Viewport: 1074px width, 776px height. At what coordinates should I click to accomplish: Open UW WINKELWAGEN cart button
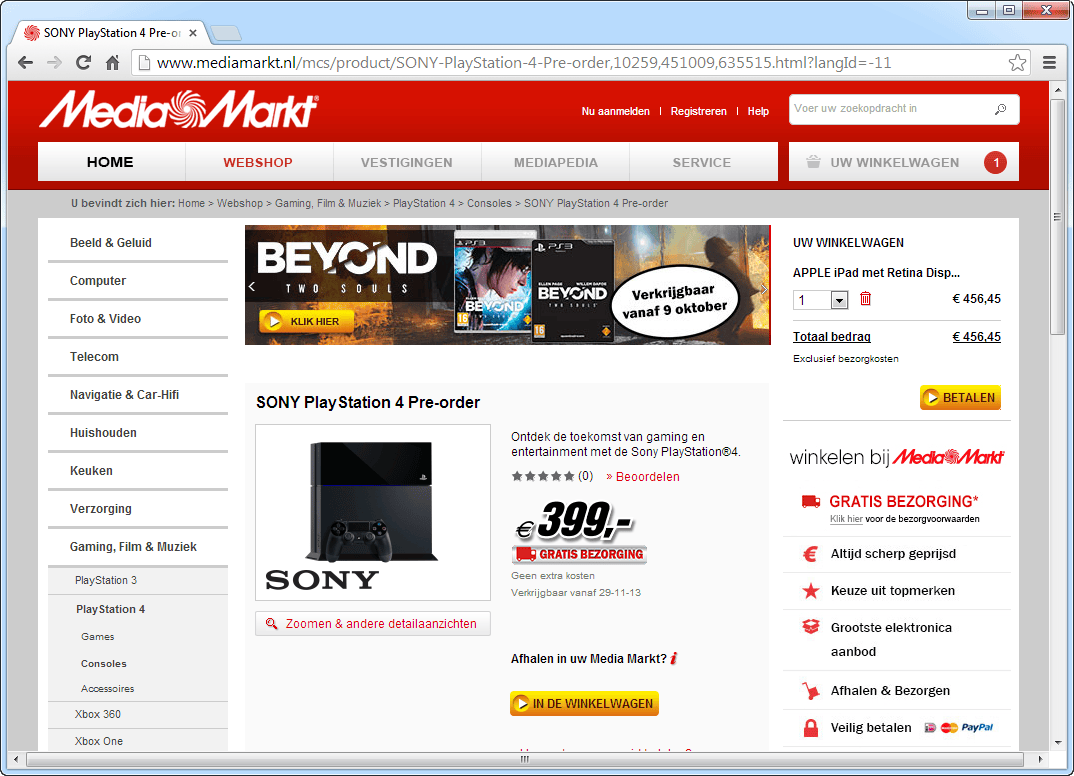[903, 162]
